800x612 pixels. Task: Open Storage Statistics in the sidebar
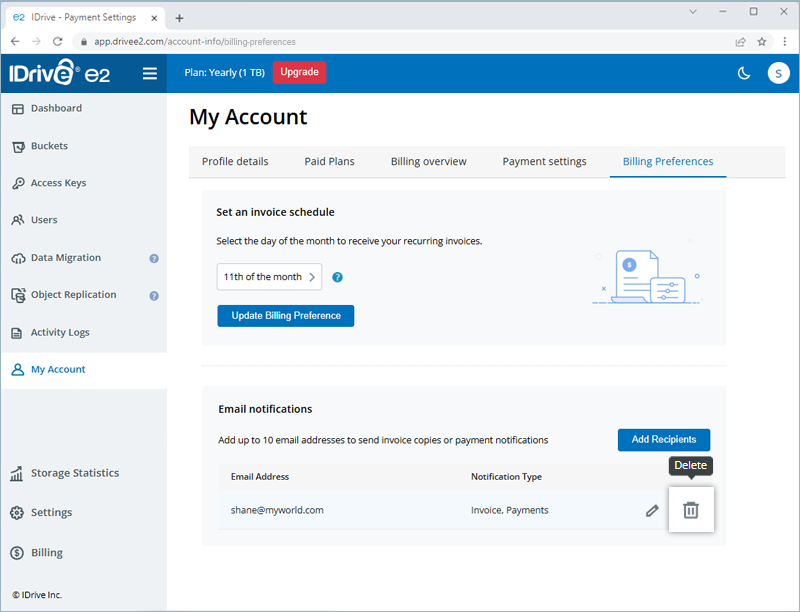click(74, 473)
